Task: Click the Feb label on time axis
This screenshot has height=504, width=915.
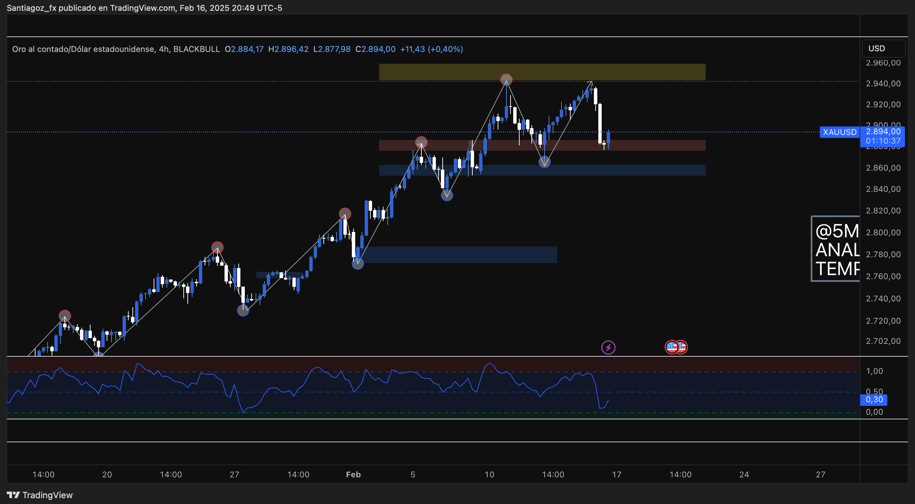Action: 353,474
